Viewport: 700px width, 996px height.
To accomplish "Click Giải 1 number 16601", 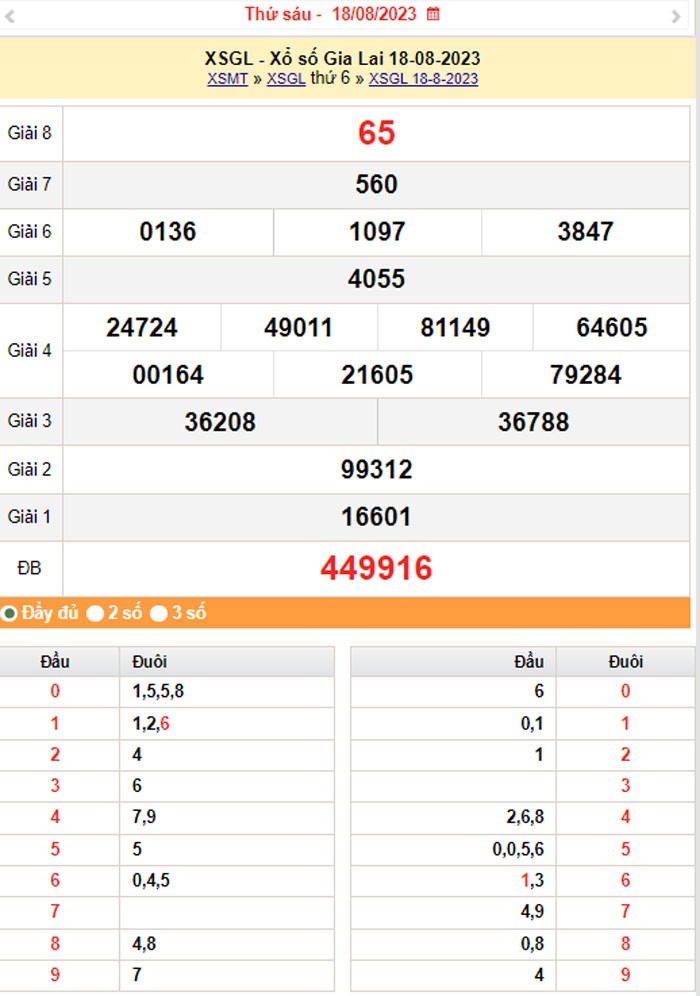I will click(x=376, y=517).
